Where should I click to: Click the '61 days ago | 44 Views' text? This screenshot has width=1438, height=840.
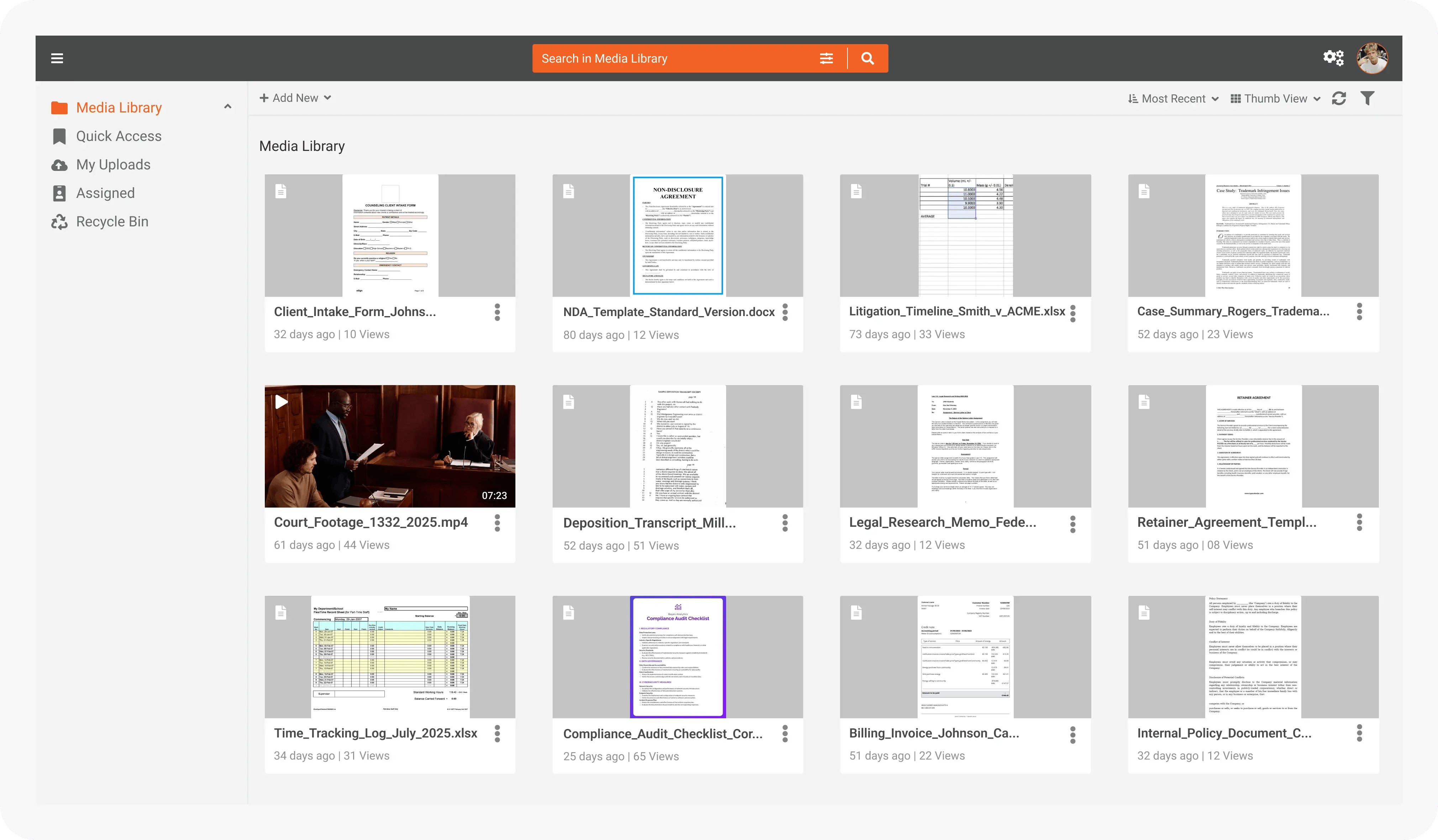[331, 545]
